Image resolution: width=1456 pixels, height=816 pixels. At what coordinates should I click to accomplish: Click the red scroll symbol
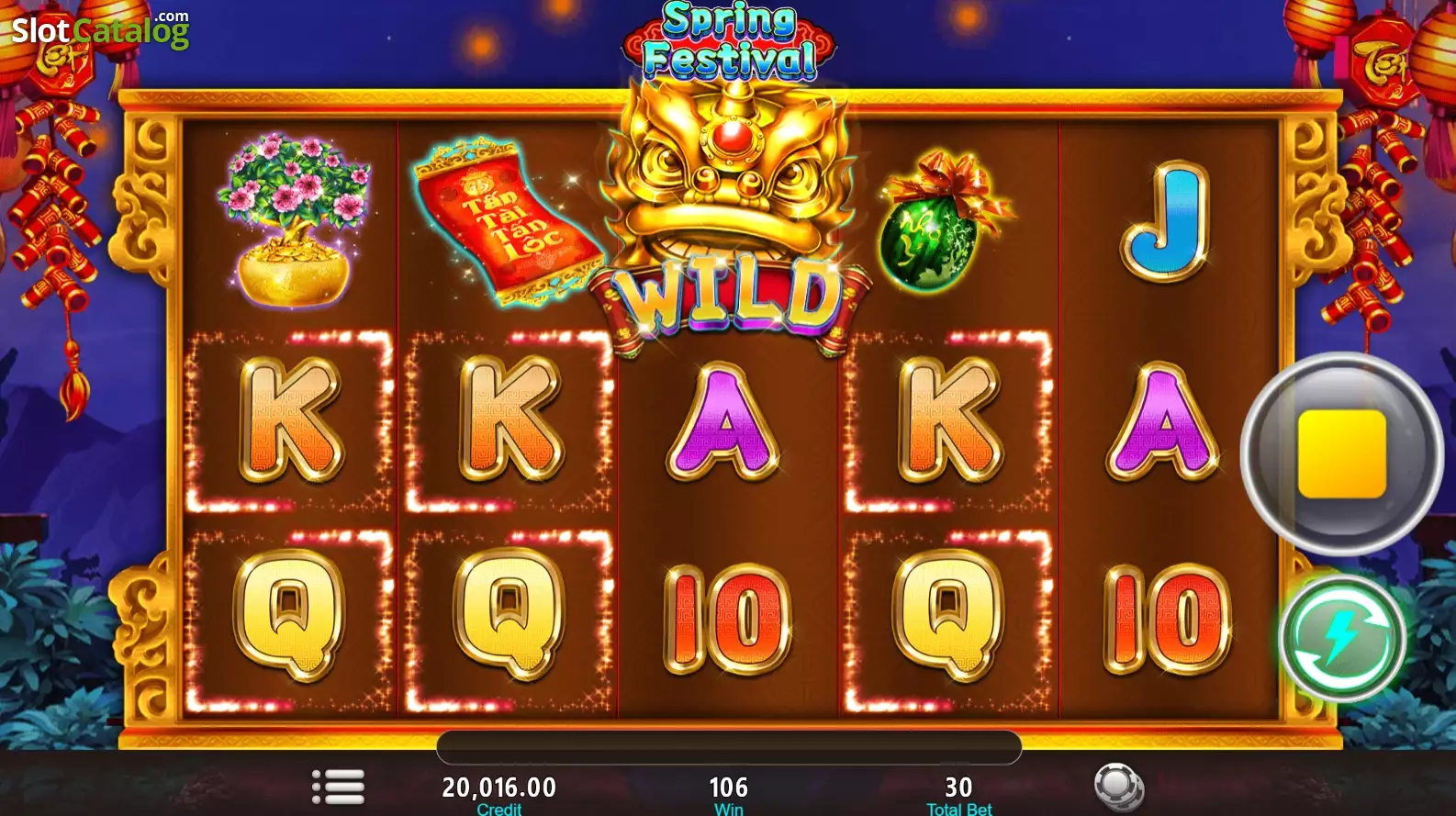coord(509,221)
